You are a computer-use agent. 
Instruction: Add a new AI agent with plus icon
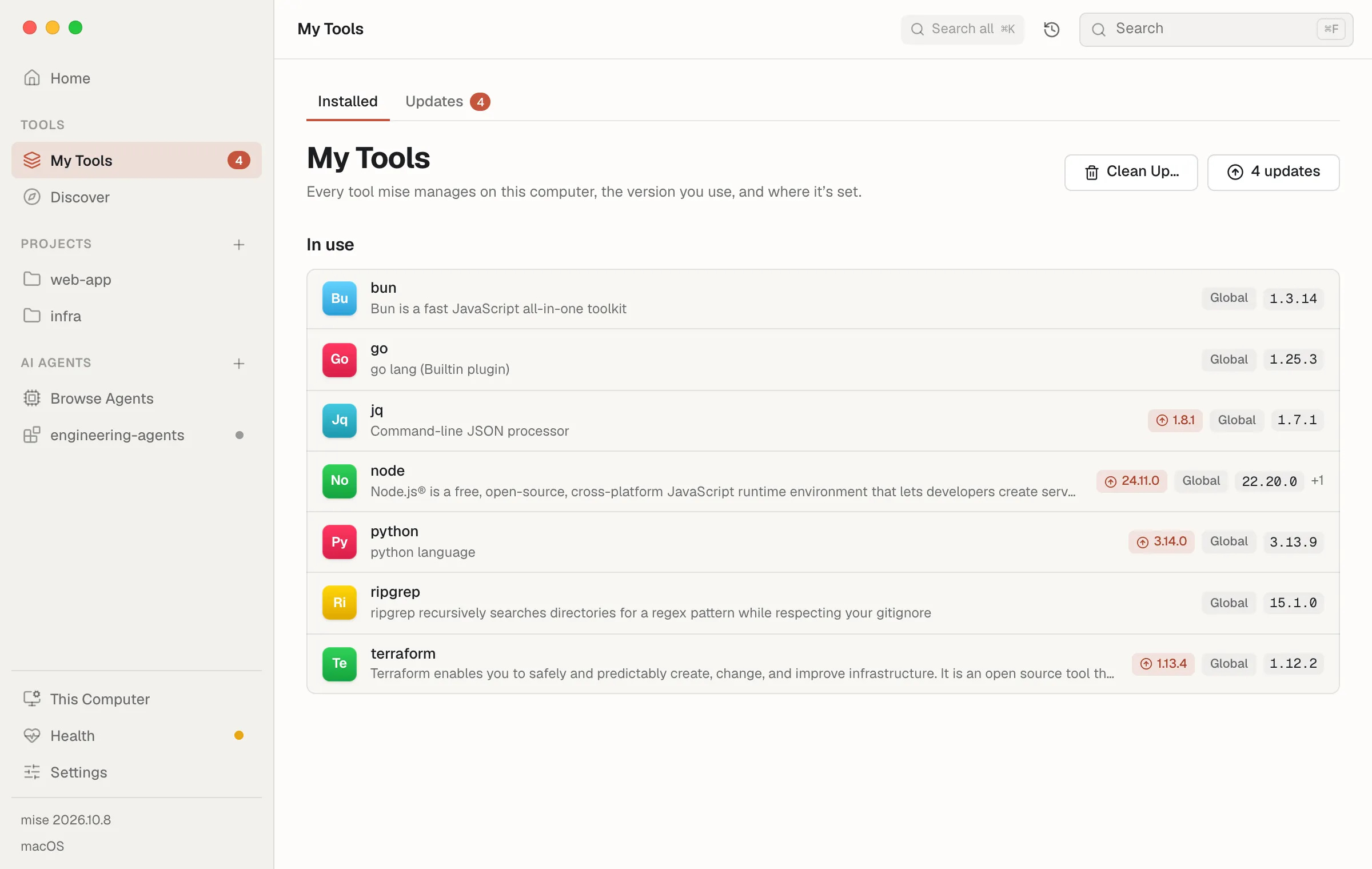coord(239,364)
